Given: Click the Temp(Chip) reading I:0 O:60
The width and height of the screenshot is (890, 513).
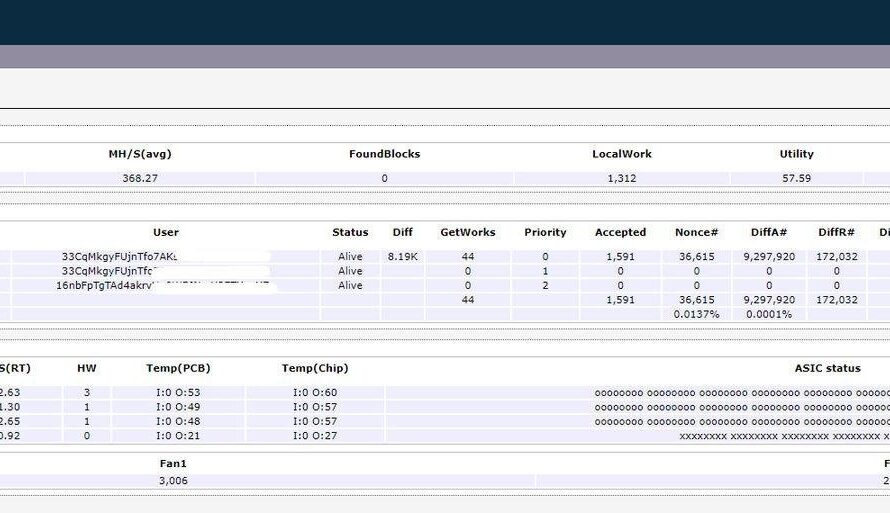Looking at the screenshot, I should (x=315, y=393).
